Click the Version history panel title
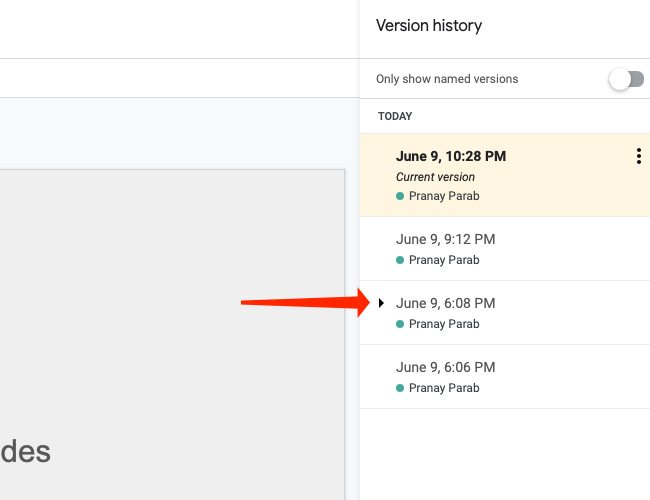This screenshot has height=500, width=650. [x=428, y=26]
